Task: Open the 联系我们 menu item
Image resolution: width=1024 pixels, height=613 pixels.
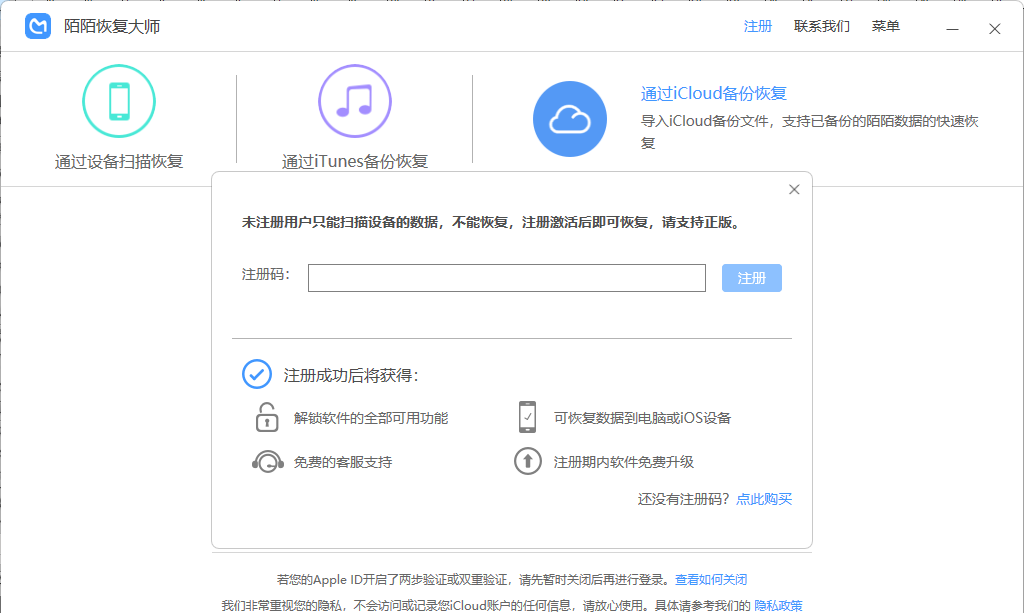Action: tap(822, 26)
